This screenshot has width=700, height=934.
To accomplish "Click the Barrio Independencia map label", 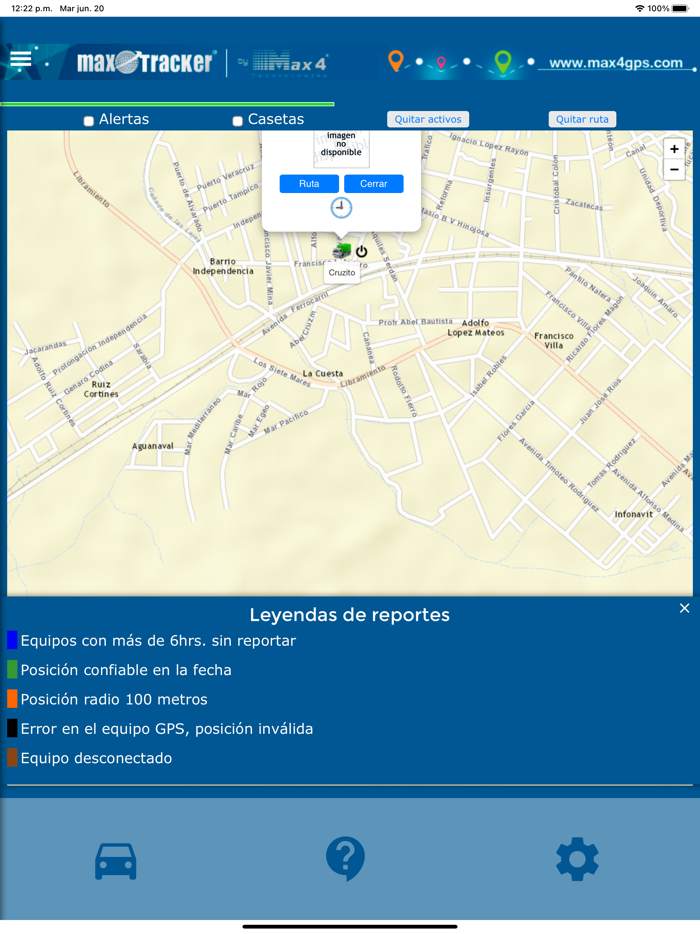I will point(223,266).
